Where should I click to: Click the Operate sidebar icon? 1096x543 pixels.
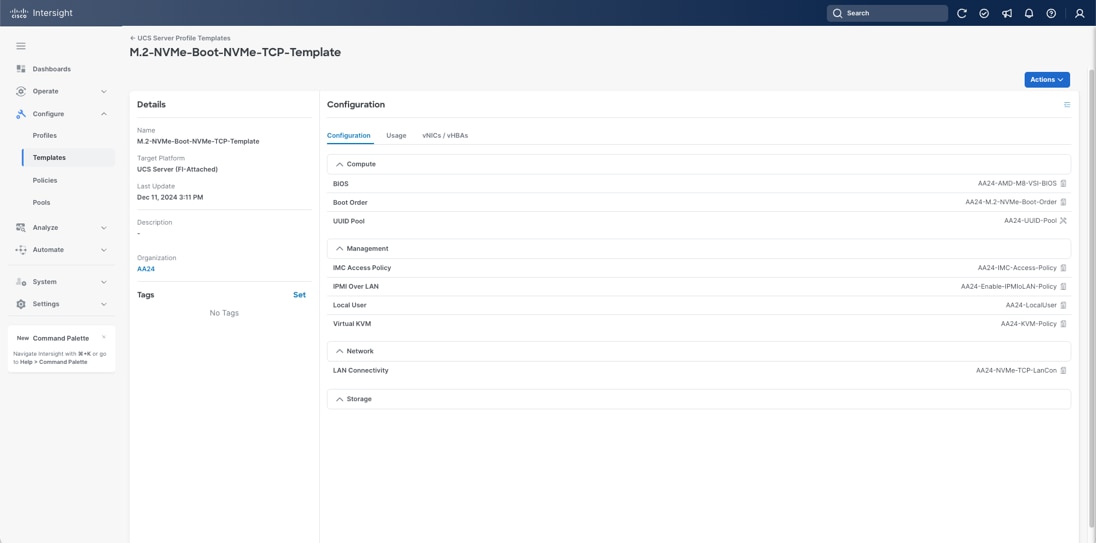(21, 92)
